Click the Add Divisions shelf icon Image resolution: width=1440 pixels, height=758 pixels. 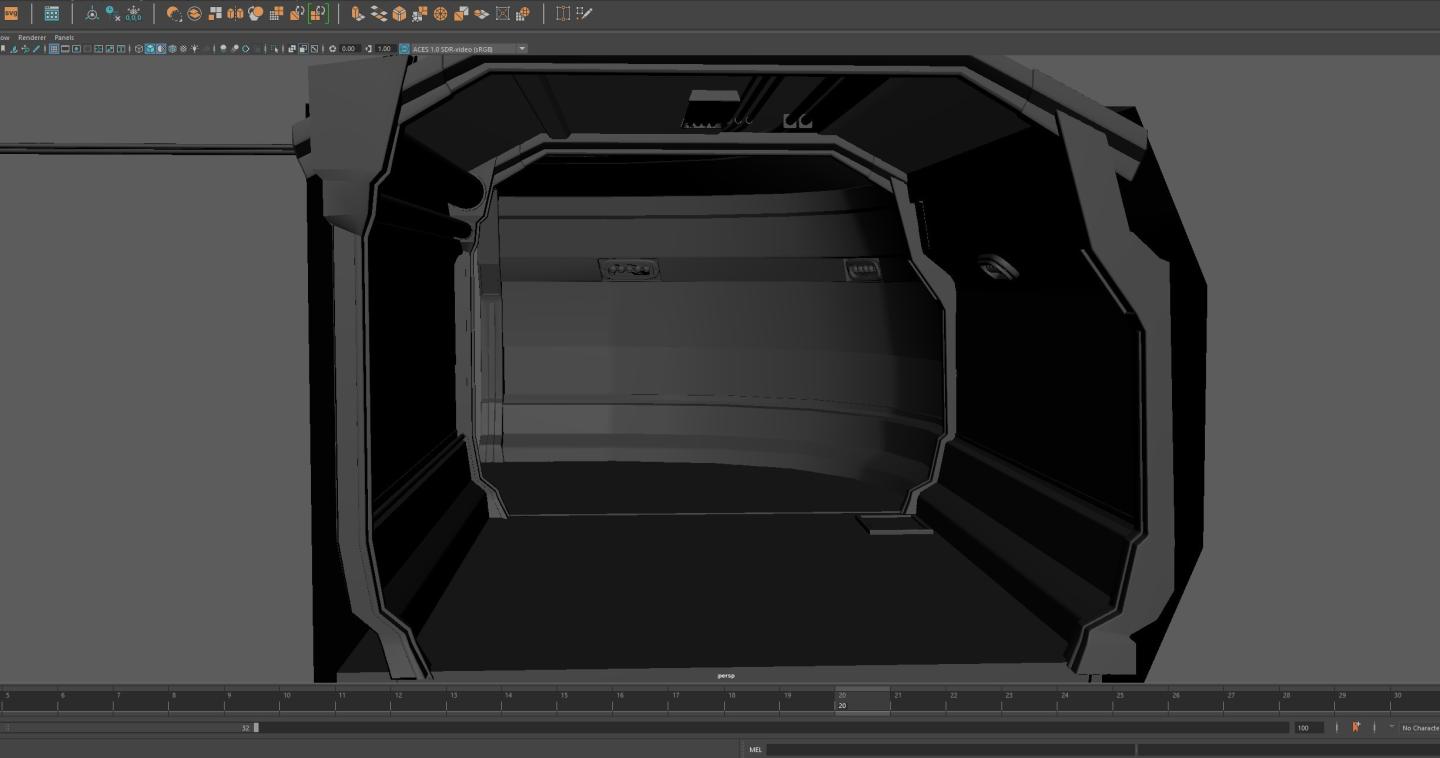tap(420, 14)
